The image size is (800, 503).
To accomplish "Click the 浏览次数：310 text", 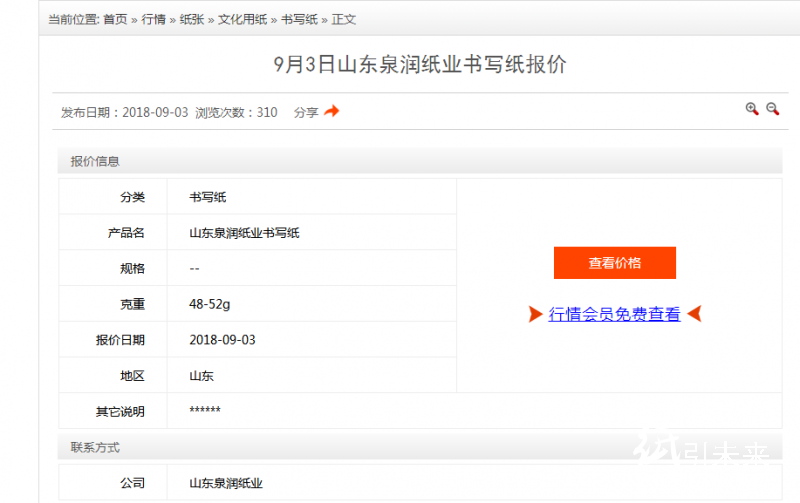I will [x=236, y=112].
